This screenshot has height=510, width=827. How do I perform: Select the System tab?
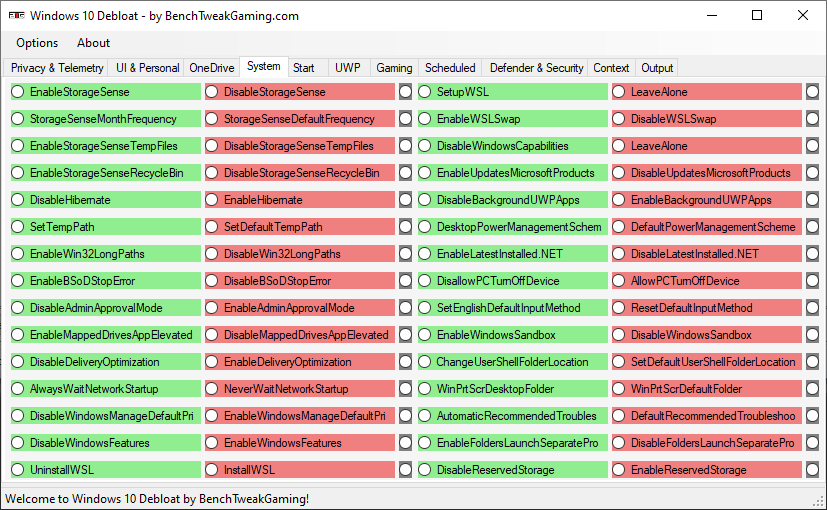(264, 66)
